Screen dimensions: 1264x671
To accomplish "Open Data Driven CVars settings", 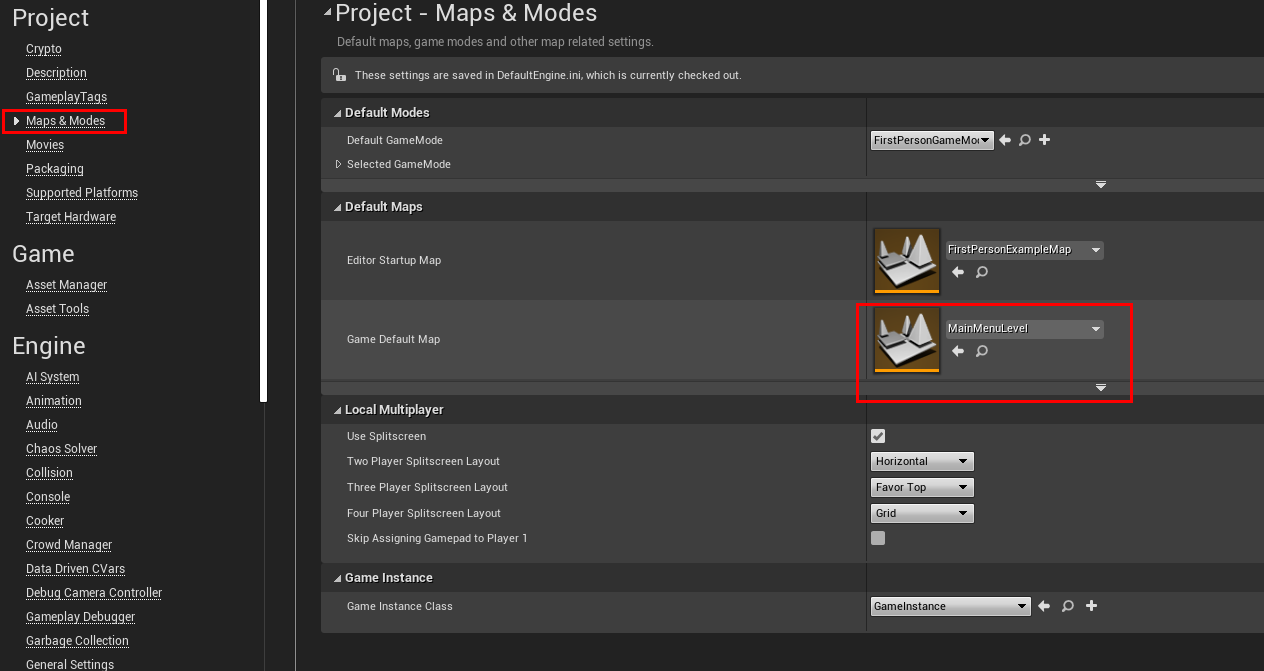I will point(75,569).
